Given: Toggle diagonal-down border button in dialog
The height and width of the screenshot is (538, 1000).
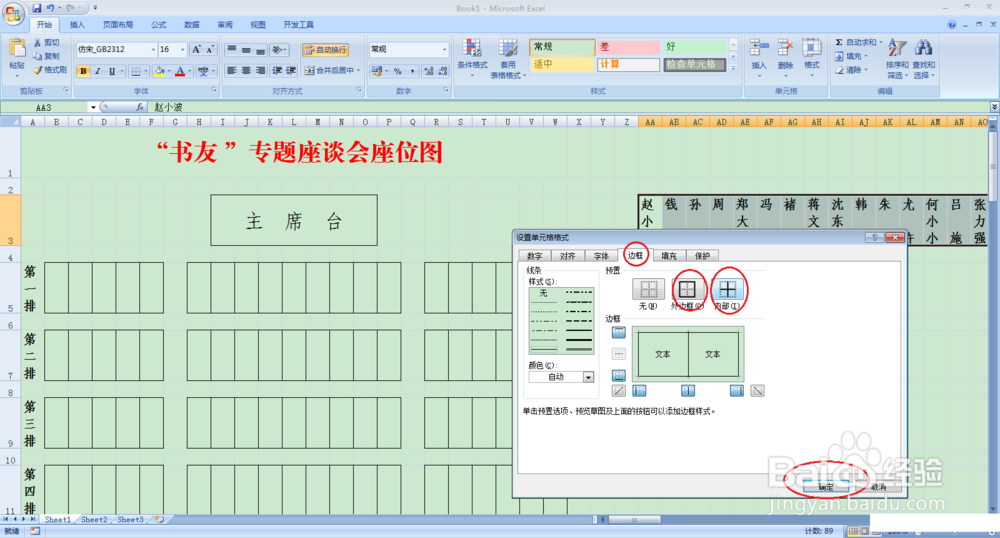Looking at the screenshot, I should tap(757, 391).
